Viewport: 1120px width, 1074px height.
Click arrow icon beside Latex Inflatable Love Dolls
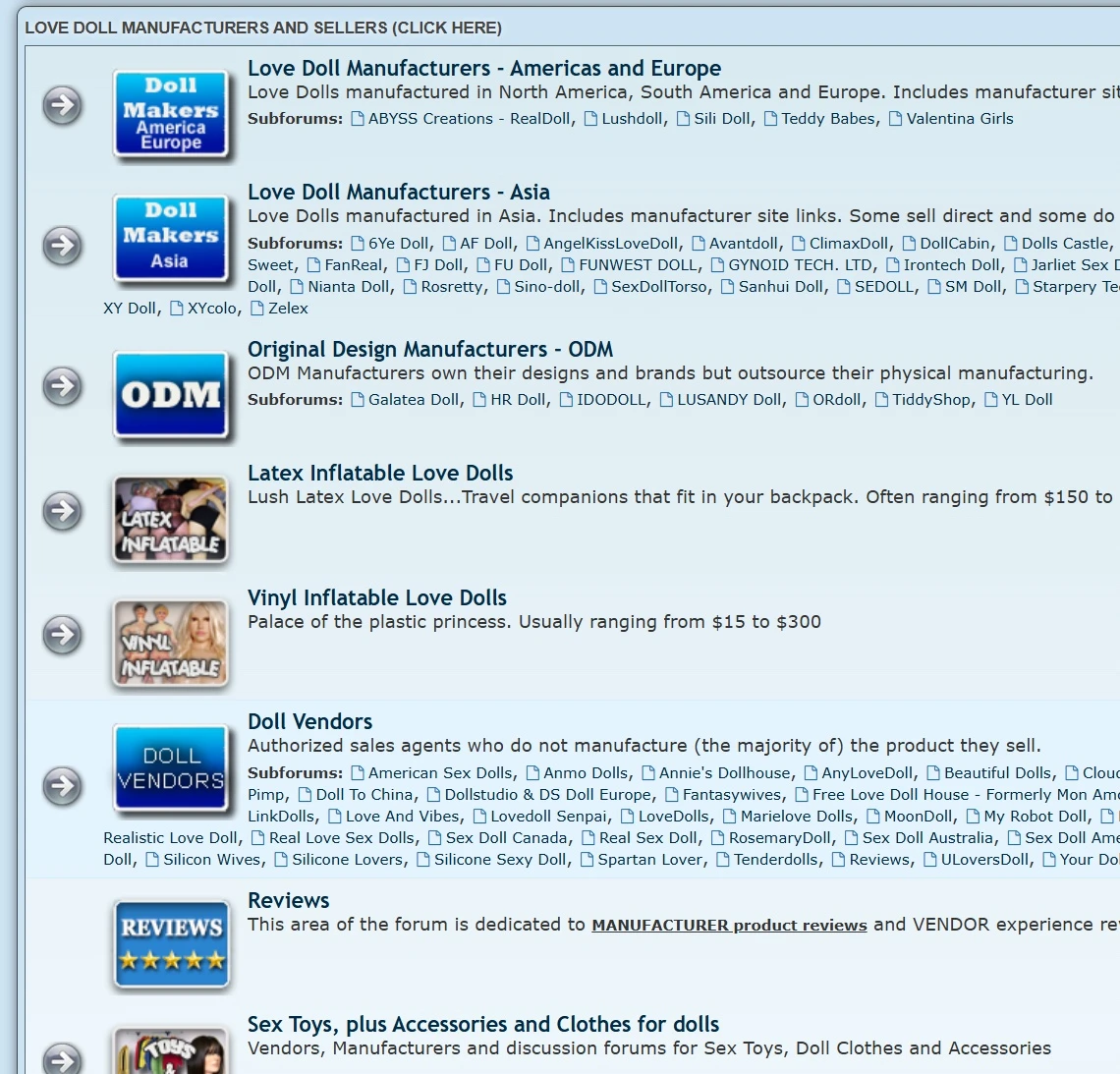(62, 511)
